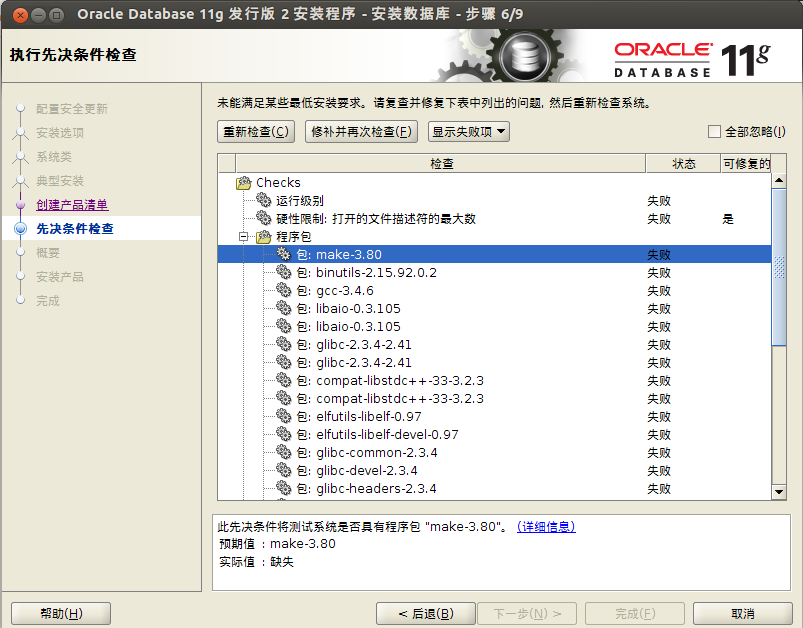803x628 pixels.
Task: Maximize the installer window
Action: click(56, 15)
